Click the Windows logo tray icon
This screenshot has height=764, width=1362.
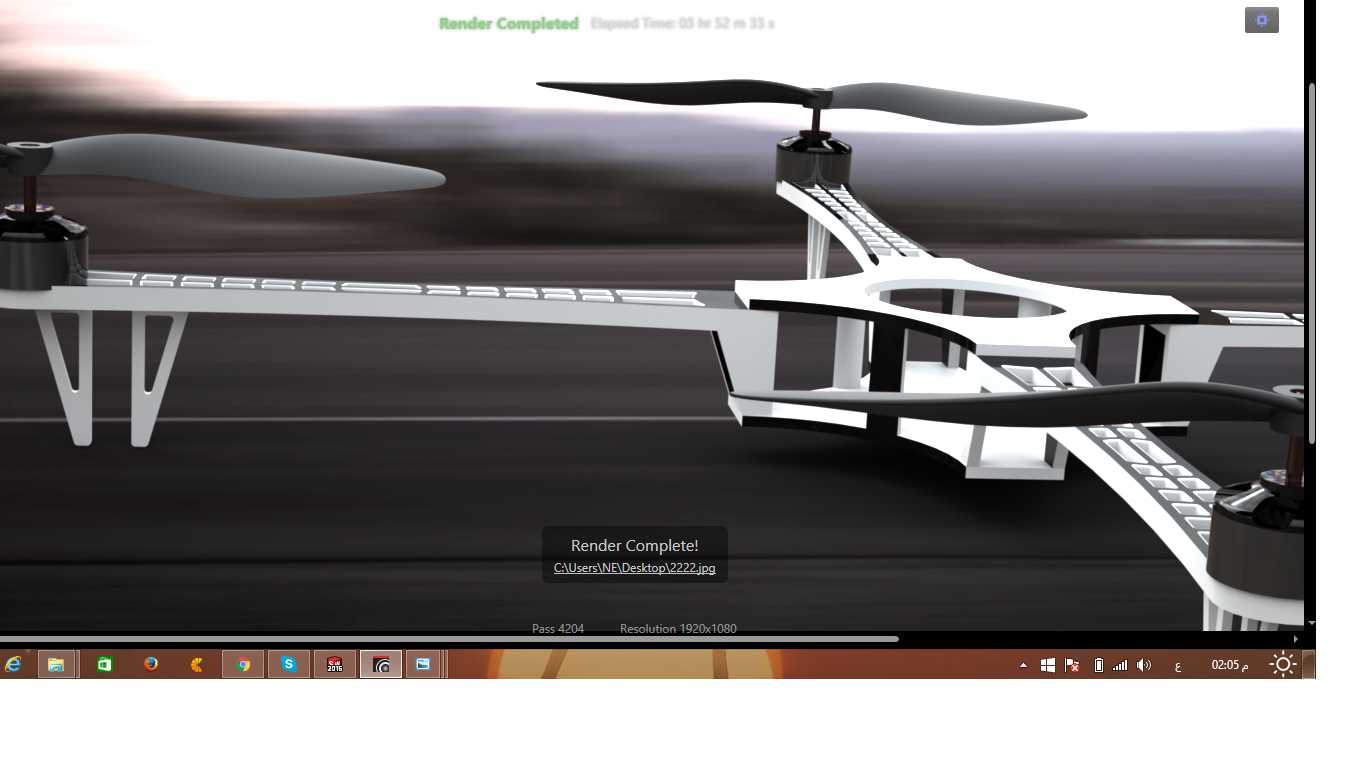pyautogui.click(x=1048, y=665)
